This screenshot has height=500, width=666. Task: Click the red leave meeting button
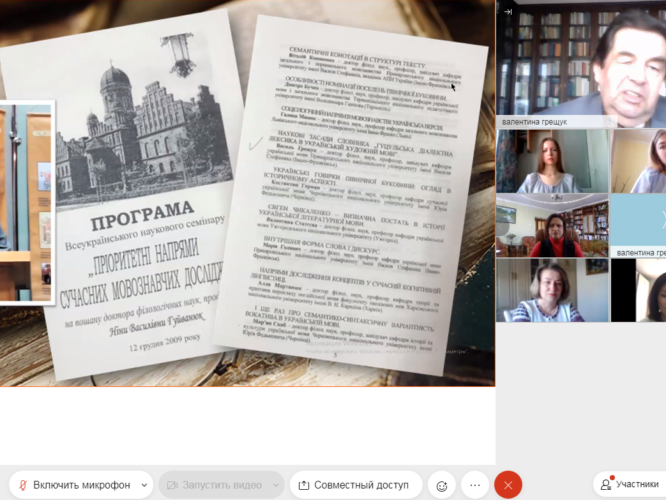pos(508,485)
